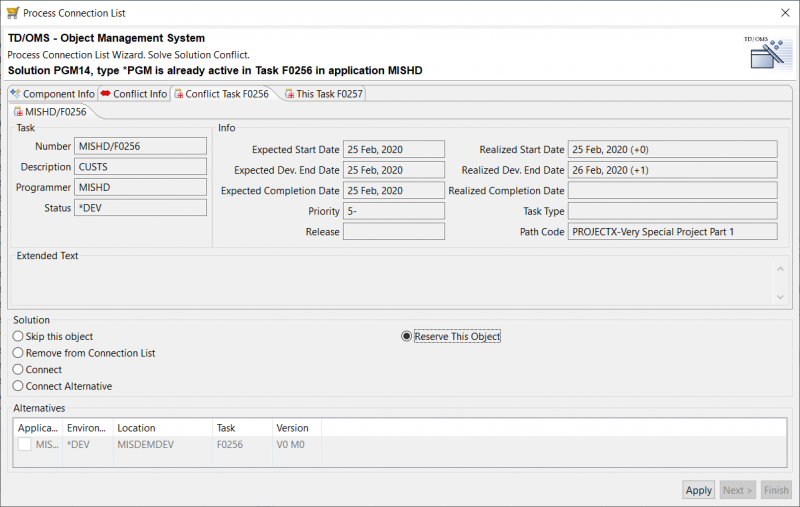Open the This Task F0257 tab
This screenshot has width=800, height=507.
coord(329,94)
